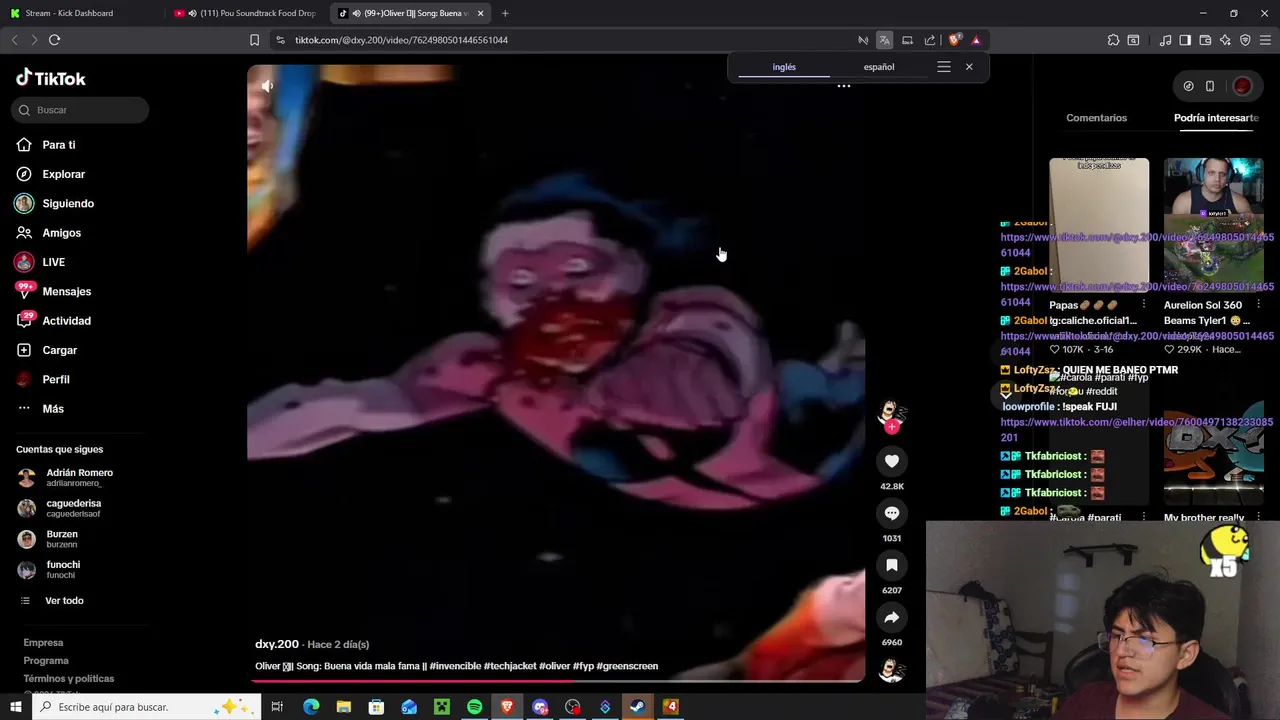Share the video using the arrow icon

click(x=892, y=617)
